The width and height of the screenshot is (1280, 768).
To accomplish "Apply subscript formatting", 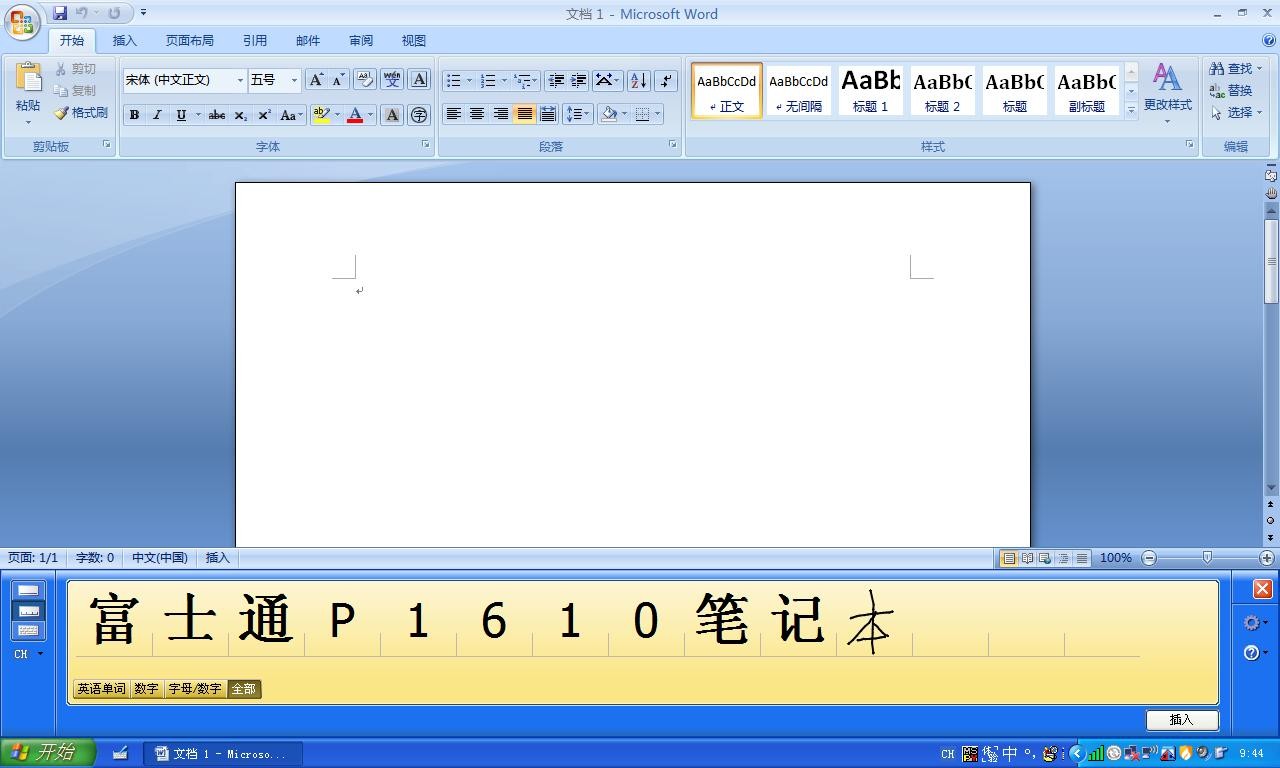I will coord(241,115).
